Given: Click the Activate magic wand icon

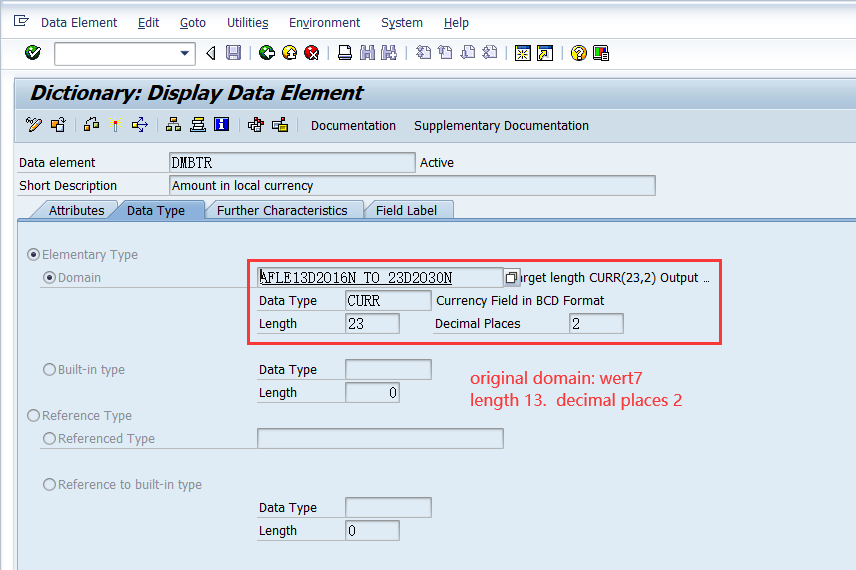Looking at the screenshot, I should pos(115,125).
